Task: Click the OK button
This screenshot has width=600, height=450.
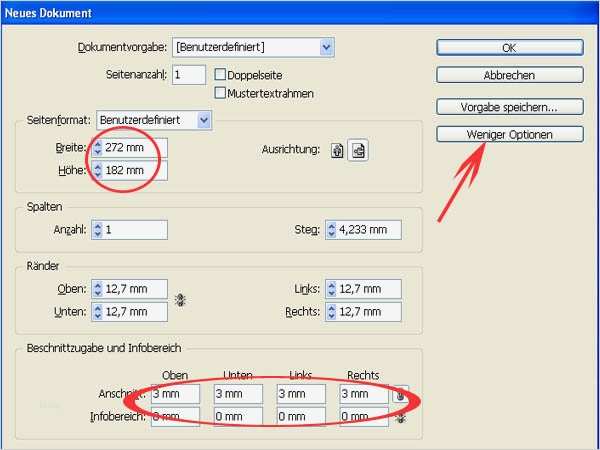Action: (x=510, y=48)
